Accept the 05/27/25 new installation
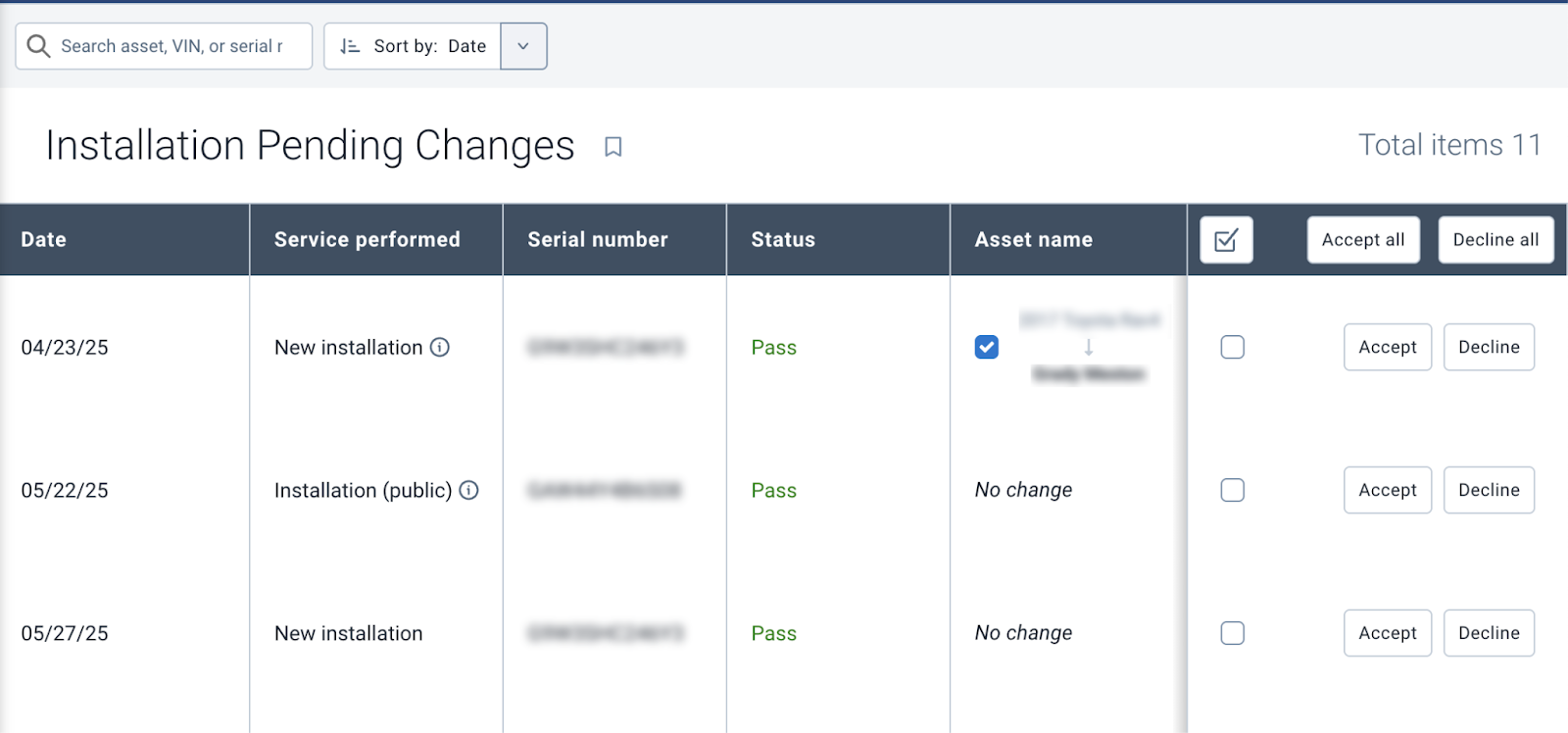Viewport: 1568px width, 733px height. [x=1387, y=633]
